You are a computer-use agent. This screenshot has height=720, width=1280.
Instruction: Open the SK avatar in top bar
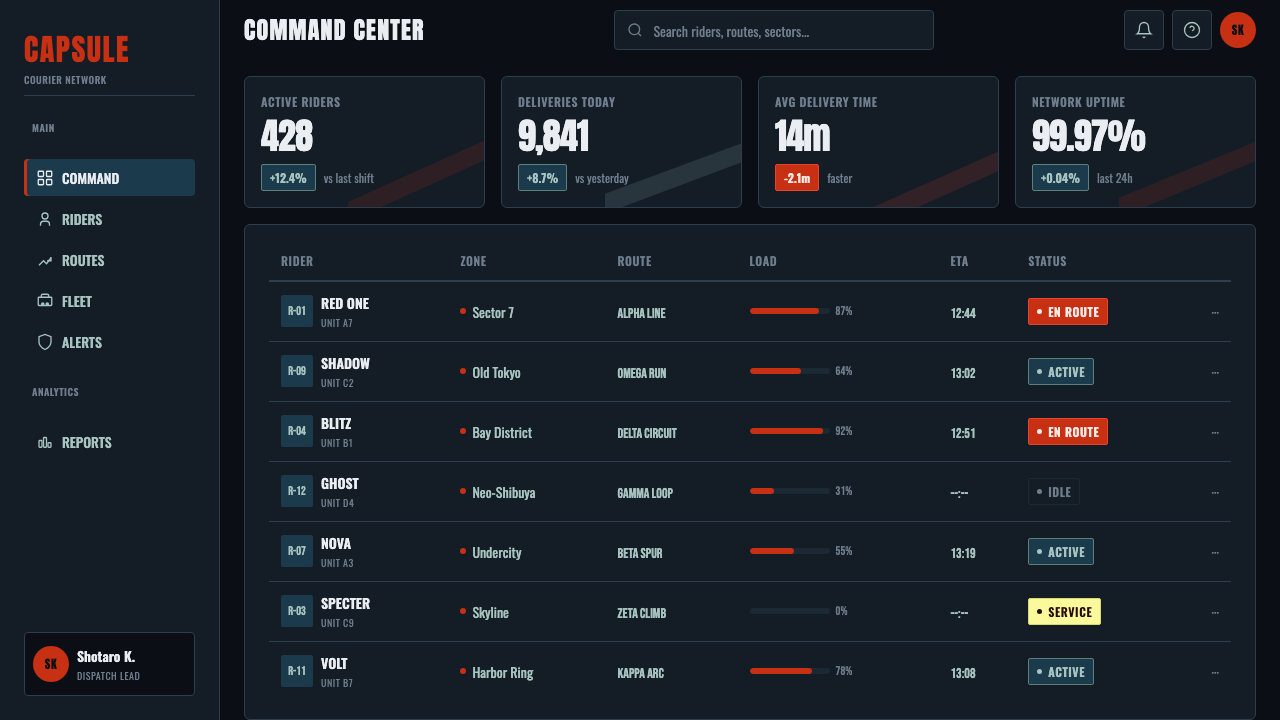(1238, 30)
